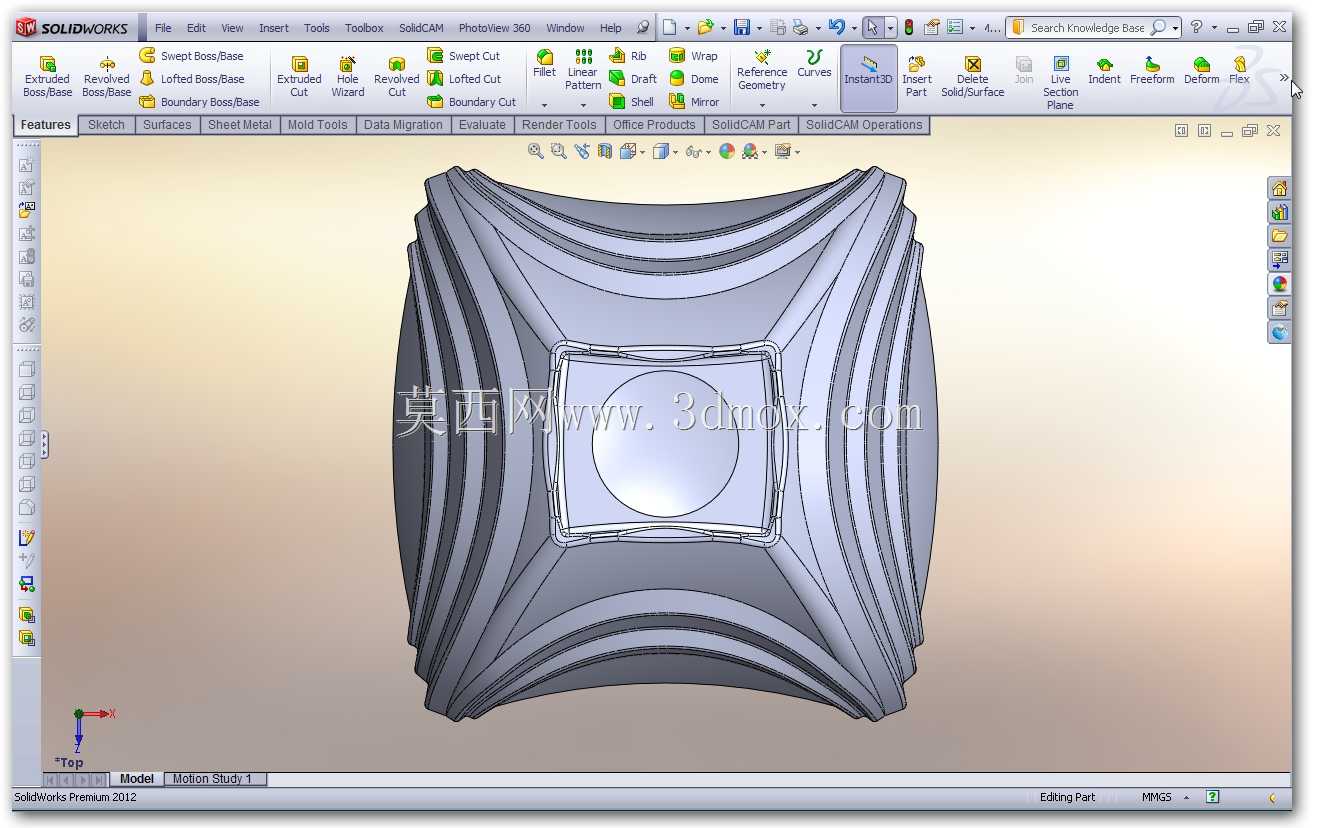This screenshot has width=1319, height=828.
Task: Click Delete Solid/Surface tool
Action: click(972, 76)
